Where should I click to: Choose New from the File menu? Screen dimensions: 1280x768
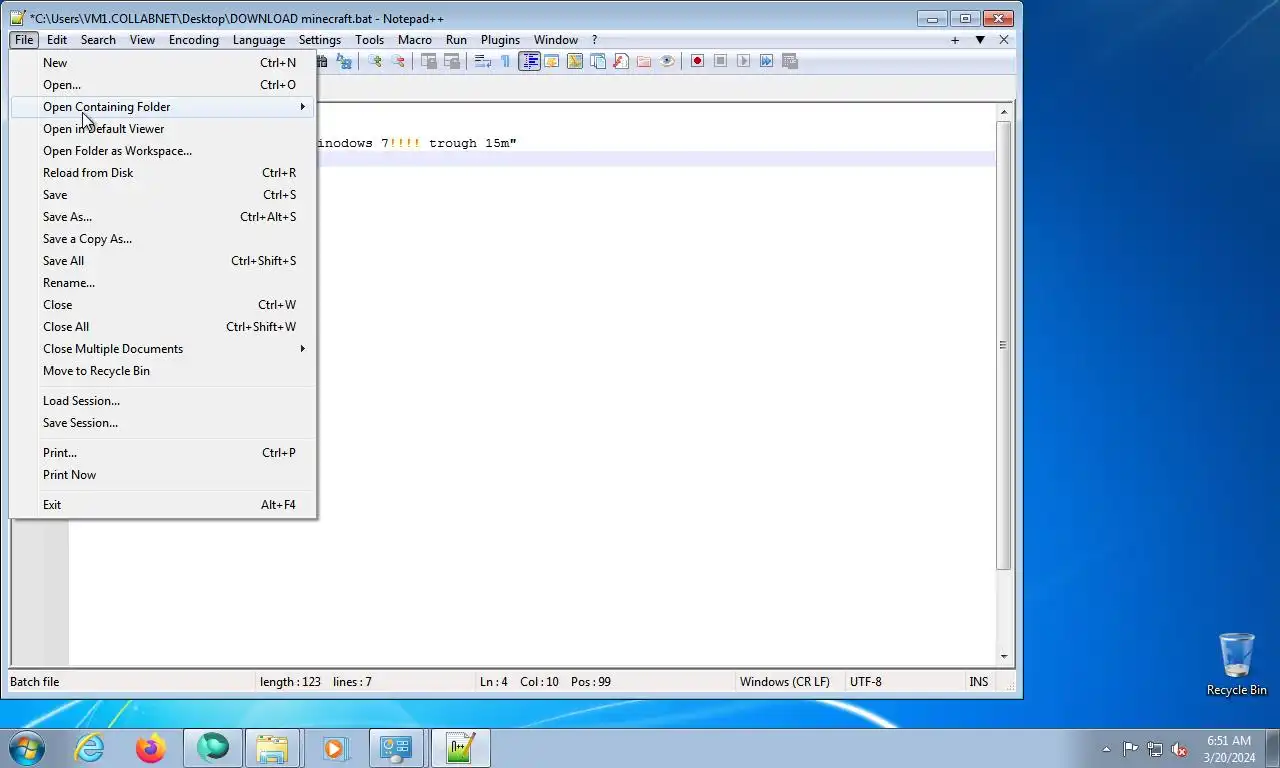[163, 63]
